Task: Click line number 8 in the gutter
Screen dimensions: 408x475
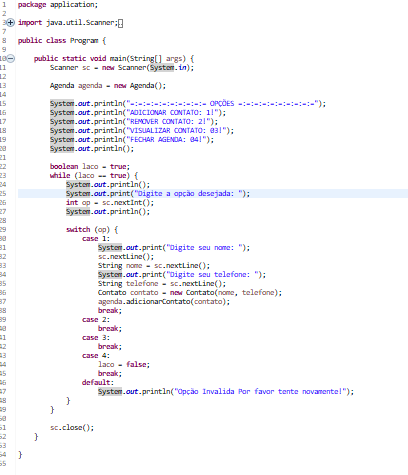Action: (4, 41)
